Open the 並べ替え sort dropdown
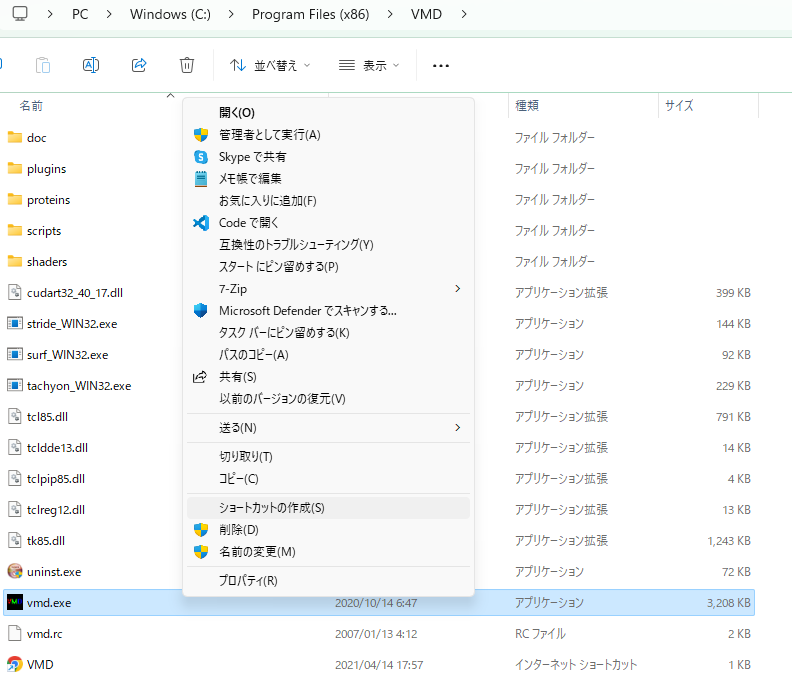 click(x=270, y=65)
